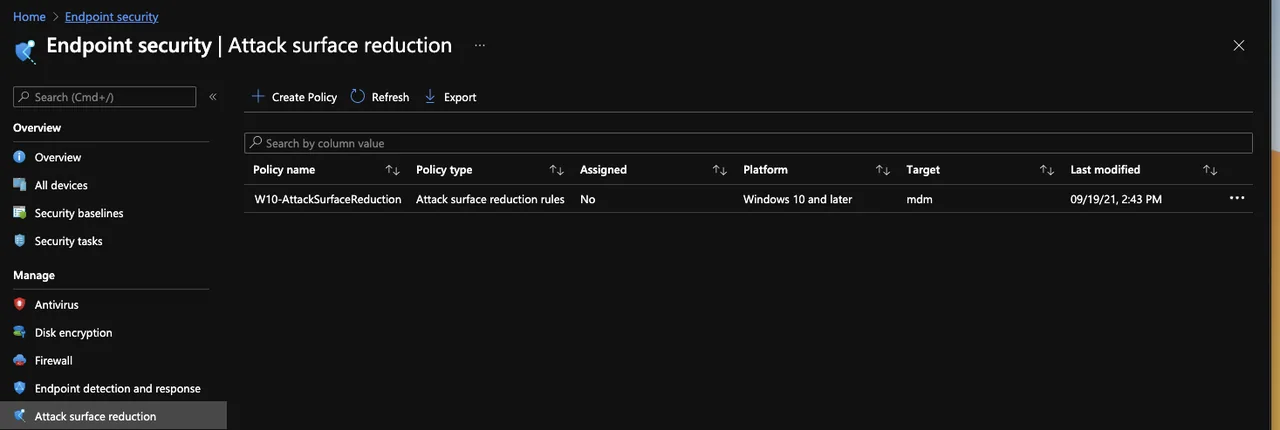This screenshot has height=430, width=1280.
Task: Click the Policy name column header
Action: click(x=284, y=170)
